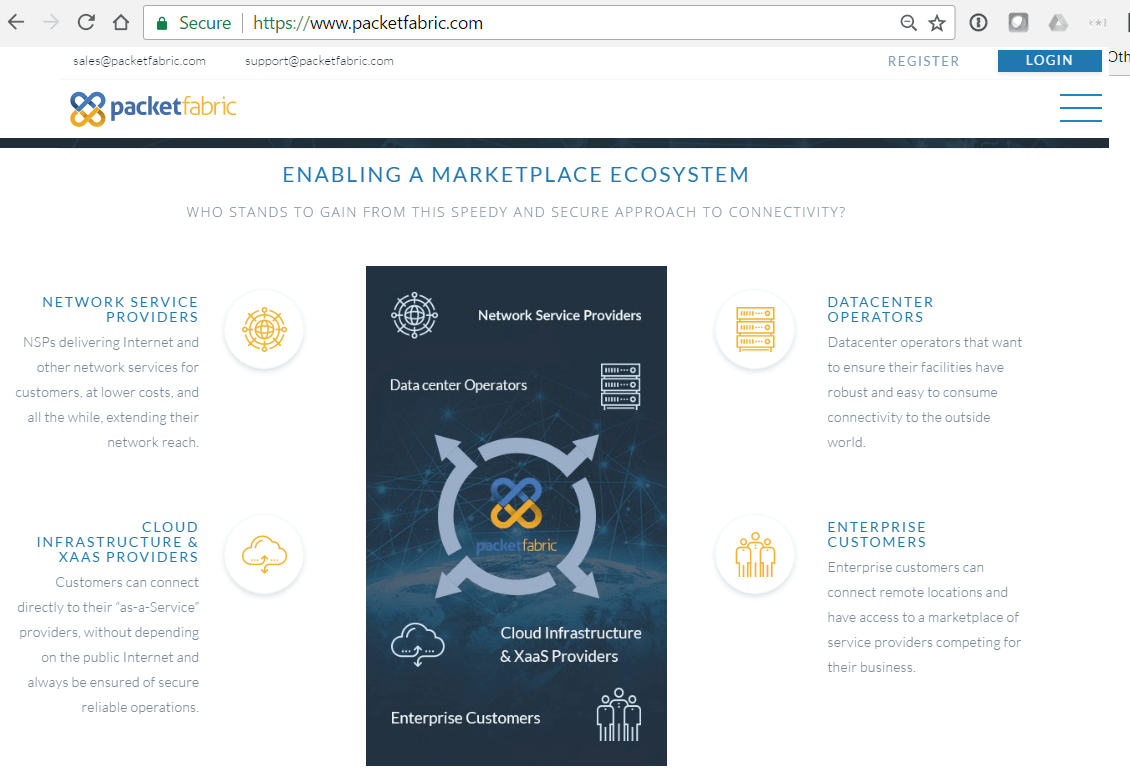1130x779 pixels.
Task: Navigate back using the back arrow
Action: 15,21
